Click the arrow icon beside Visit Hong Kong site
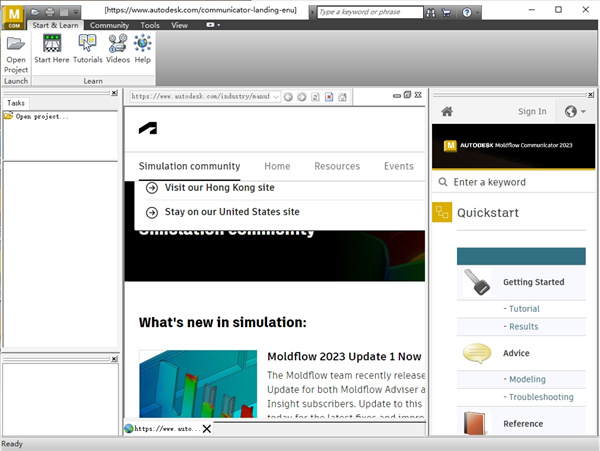The image size is (600, 451). [x=152, y=188]
